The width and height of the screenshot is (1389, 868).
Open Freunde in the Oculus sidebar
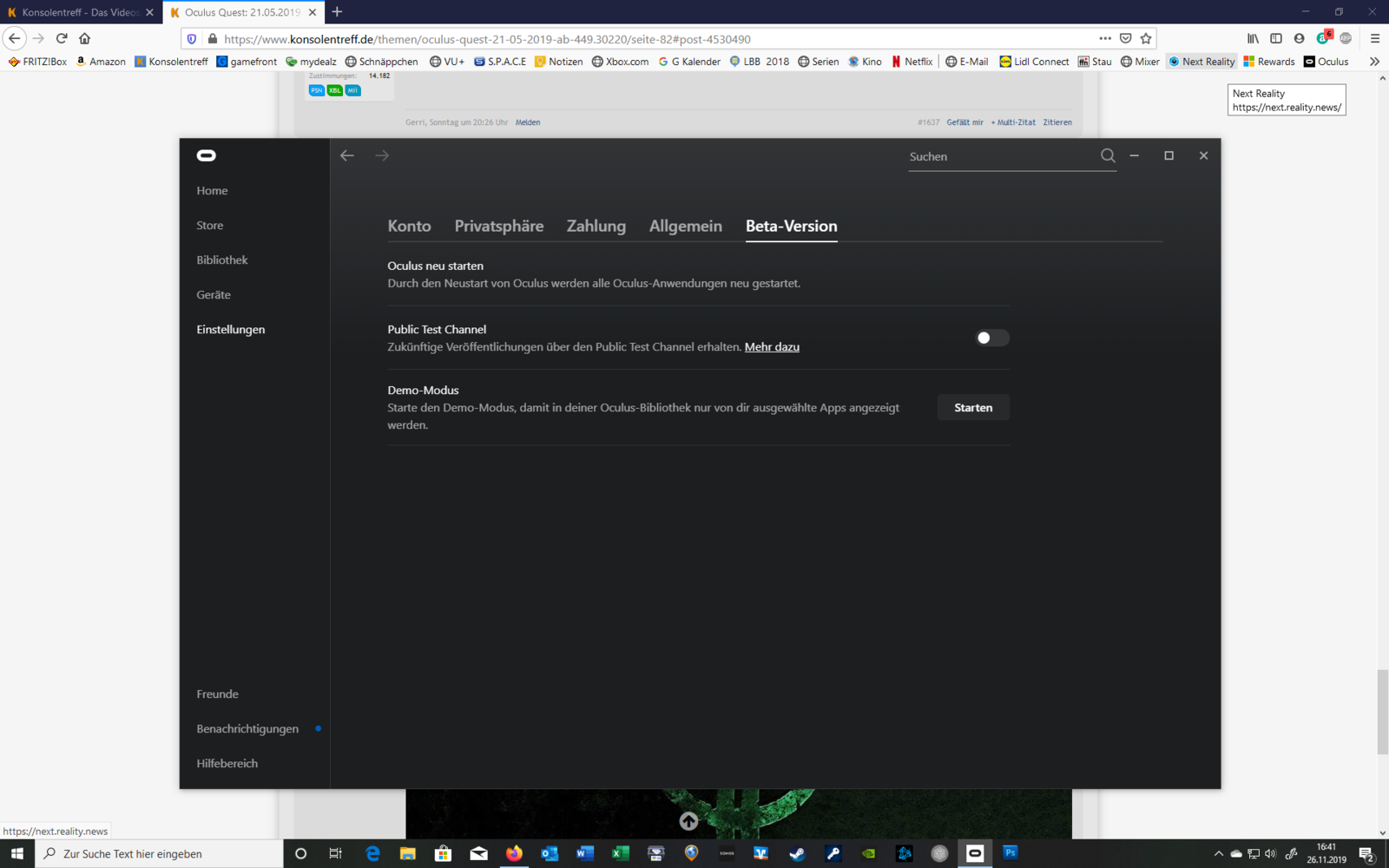(x=217, y=694)
